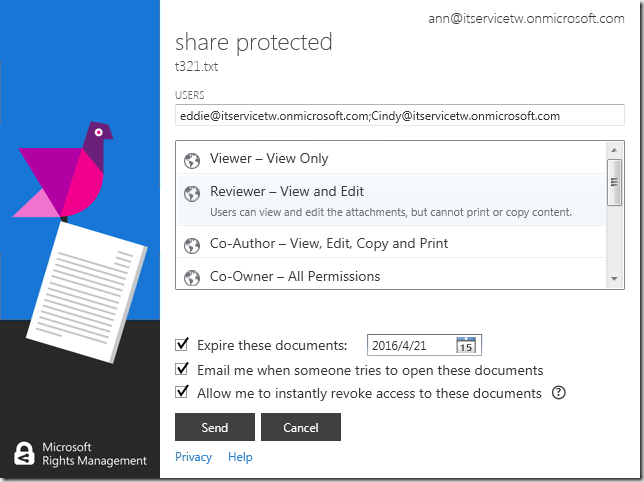Toggle the Expire these documents checkbox
The image size is (644, 482).
pos(182,345)
